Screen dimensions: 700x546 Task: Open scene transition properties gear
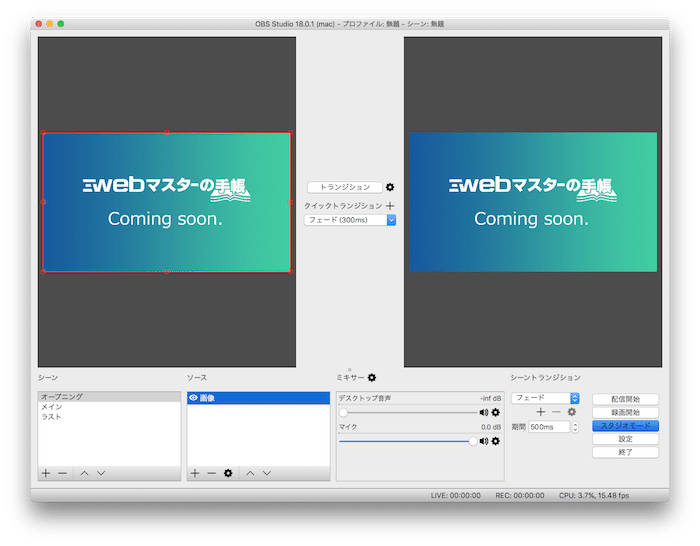tap(572, 412)
